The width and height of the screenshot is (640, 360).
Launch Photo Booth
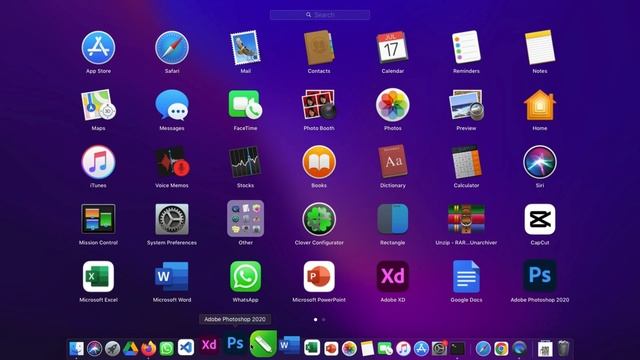[319, 105]
